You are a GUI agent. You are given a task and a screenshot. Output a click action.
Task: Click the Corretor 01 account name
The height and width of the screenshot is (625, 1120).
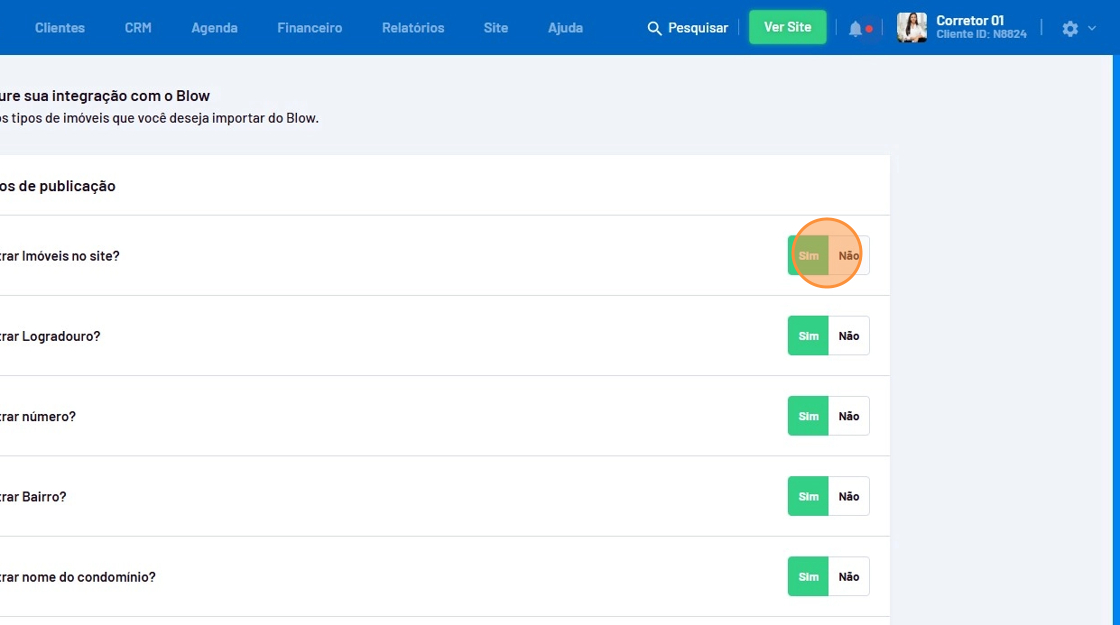coord(969,21)
